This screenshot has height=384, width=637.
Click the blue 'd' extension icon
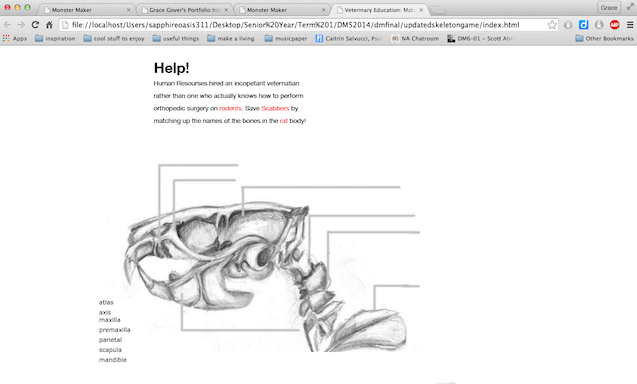click(583, 25)
